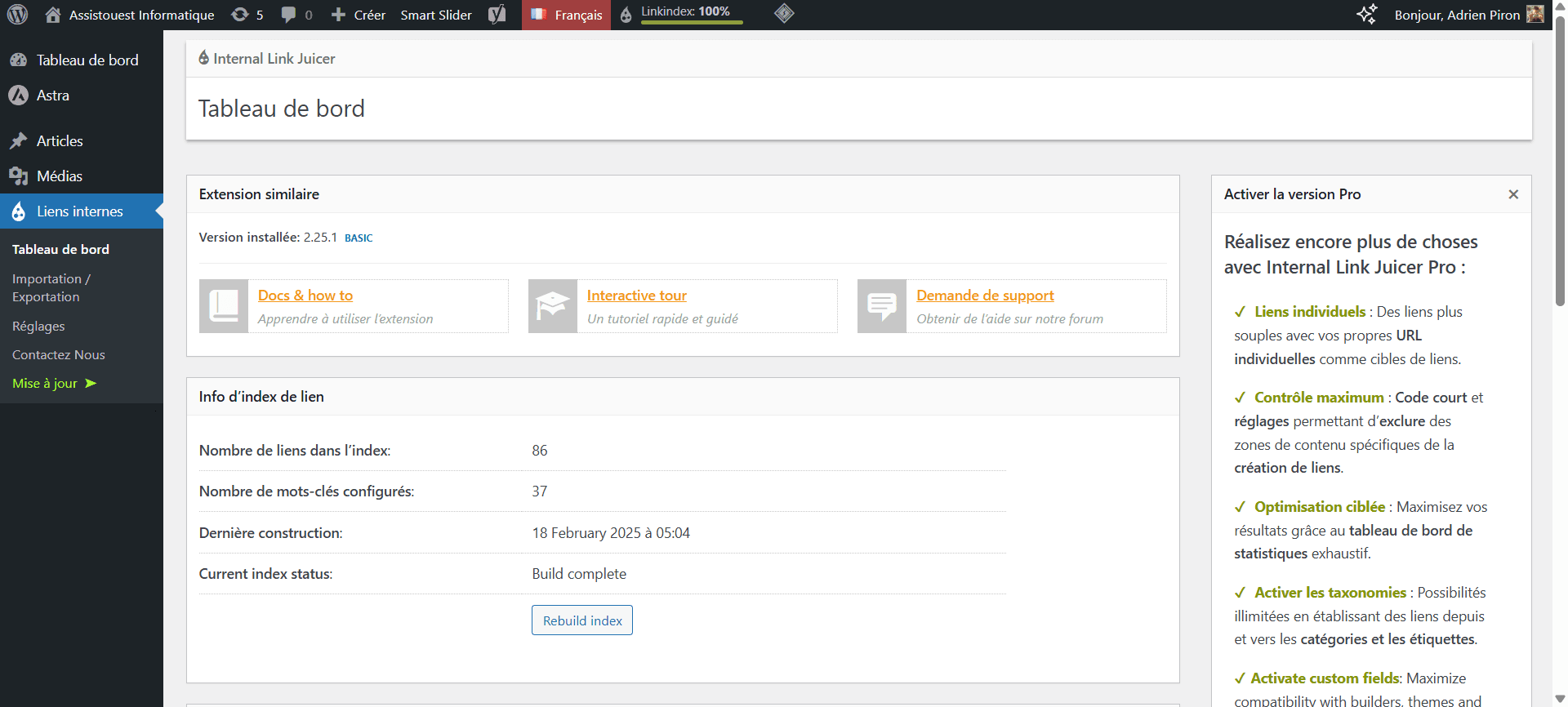Image resolution: width=1568 pixels, height=707 pixels.
Task: Open the comments bubble icon
Action: 296,15
